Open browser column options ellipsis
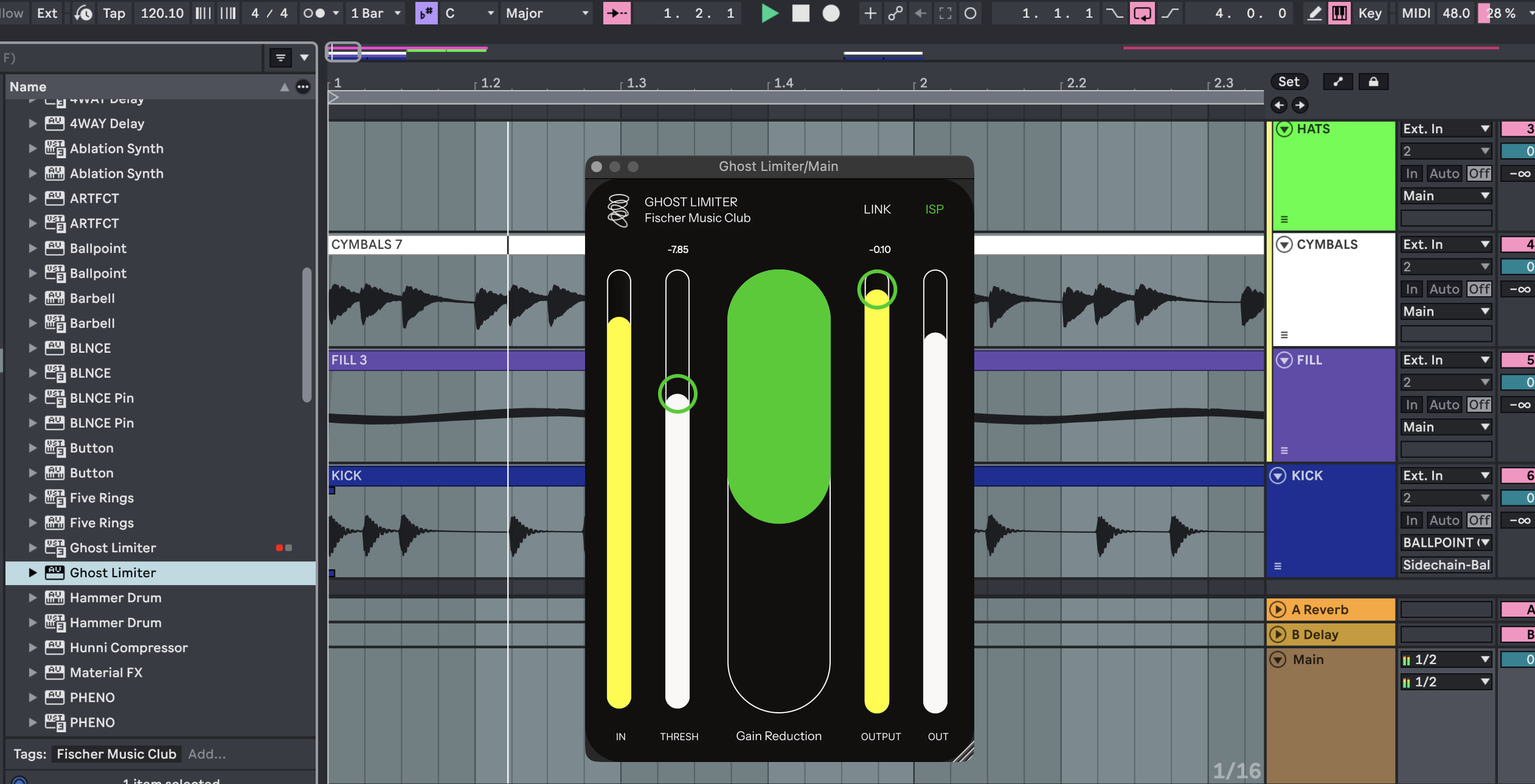The width and height of the screenshot is (1535, 784). tap(303, 87)
